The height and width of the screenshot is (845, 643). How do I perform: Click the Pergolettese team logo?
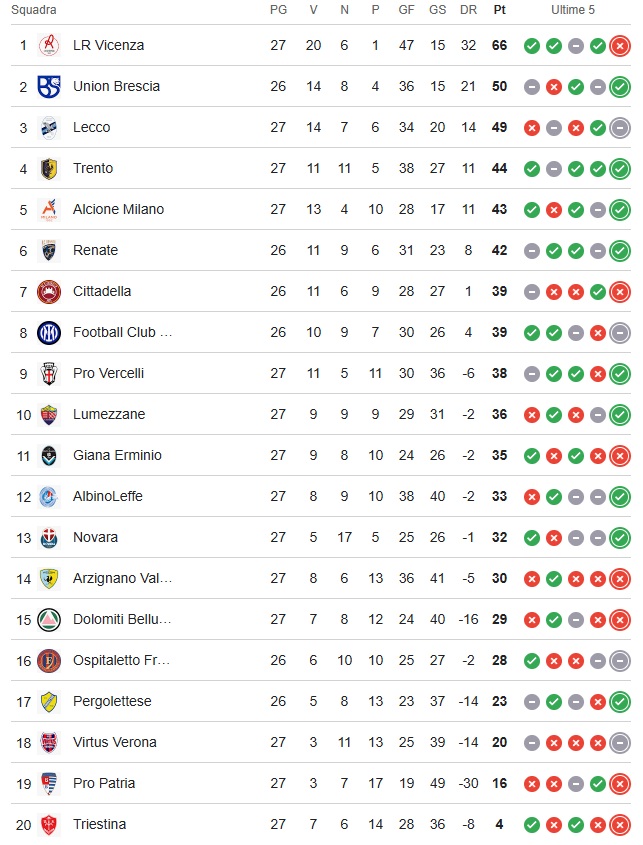pos(49,701)
